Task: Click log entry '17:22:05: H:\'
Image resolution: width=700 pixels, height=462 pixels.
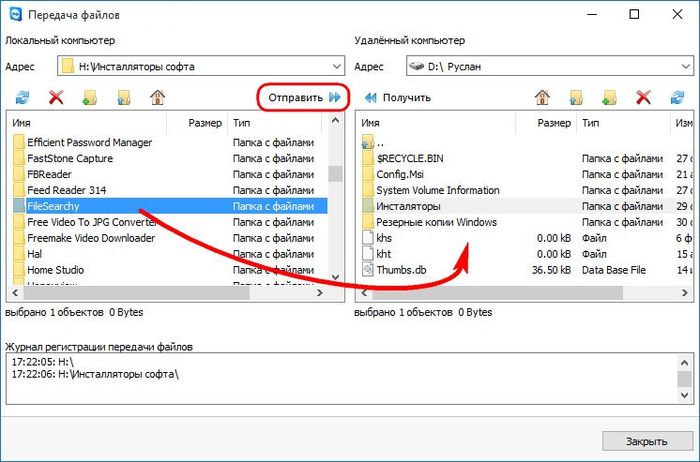Action: pyautogui.click(x=42, y=362)
